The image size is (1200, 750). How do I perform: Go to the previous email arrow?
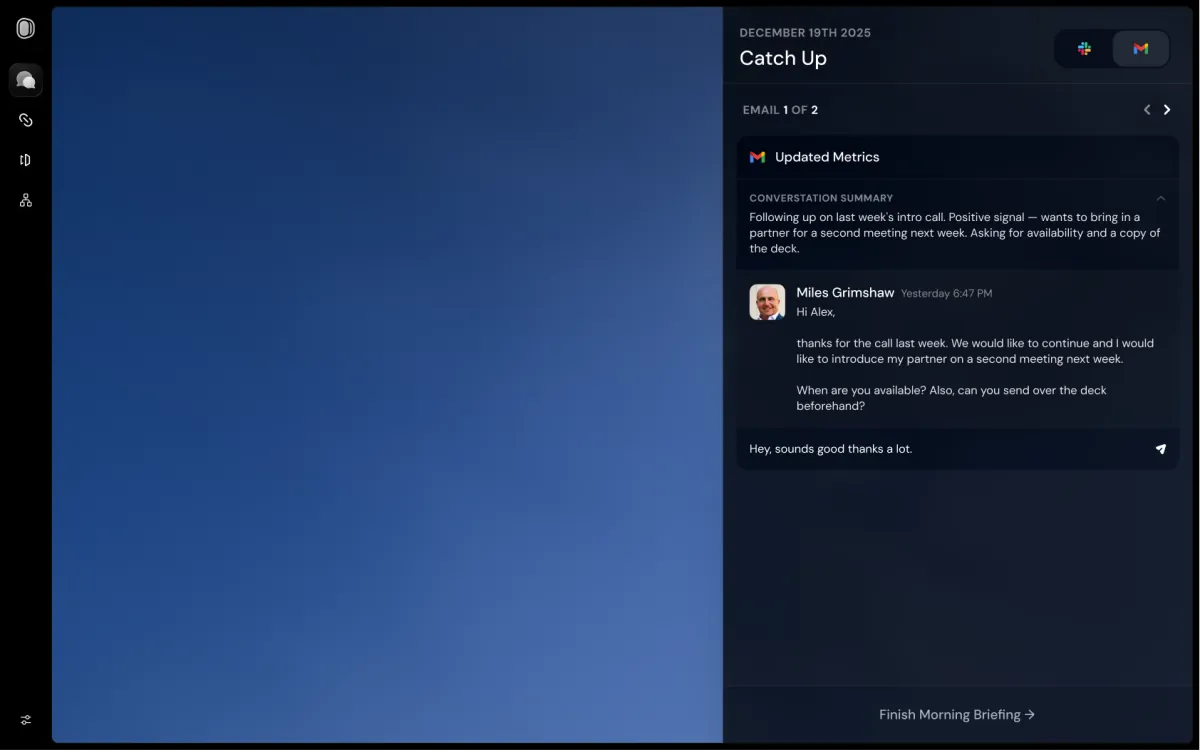(x=1147, y=110)
